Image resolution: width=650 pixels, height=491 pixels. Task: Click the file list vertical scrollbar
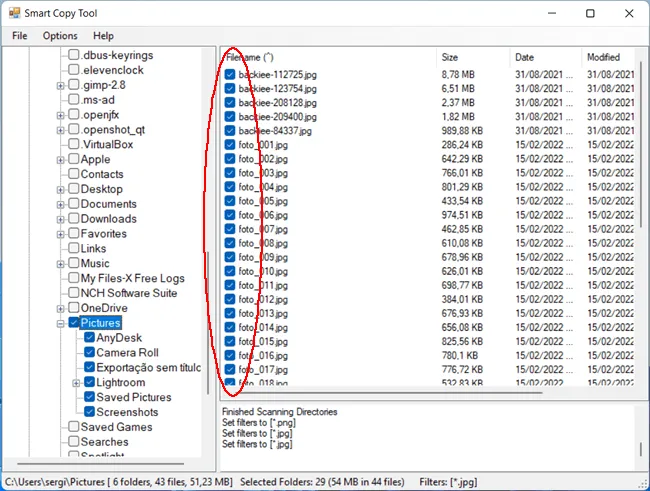click(x=640, y=143)
